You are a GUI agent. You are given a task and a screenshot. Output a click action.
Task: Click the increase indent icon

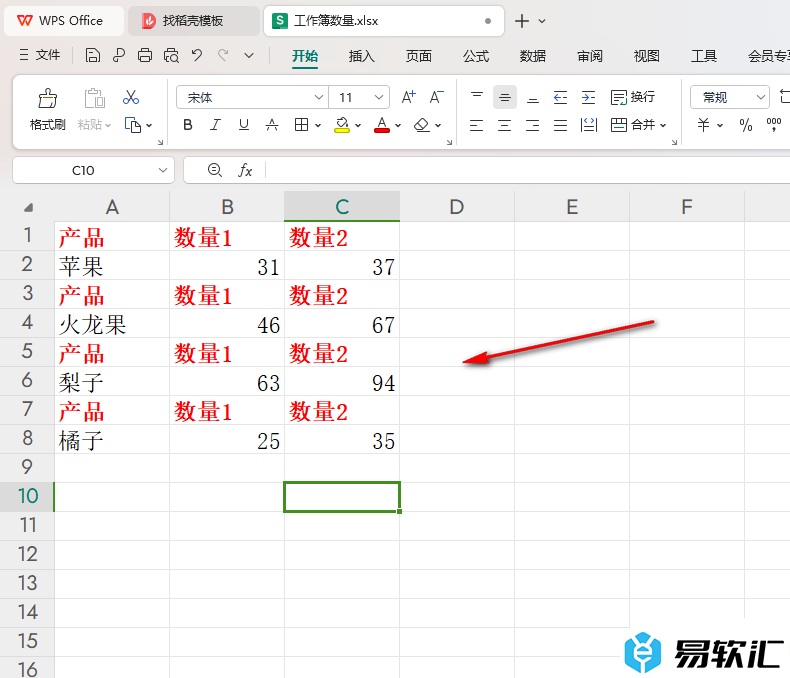588,97
